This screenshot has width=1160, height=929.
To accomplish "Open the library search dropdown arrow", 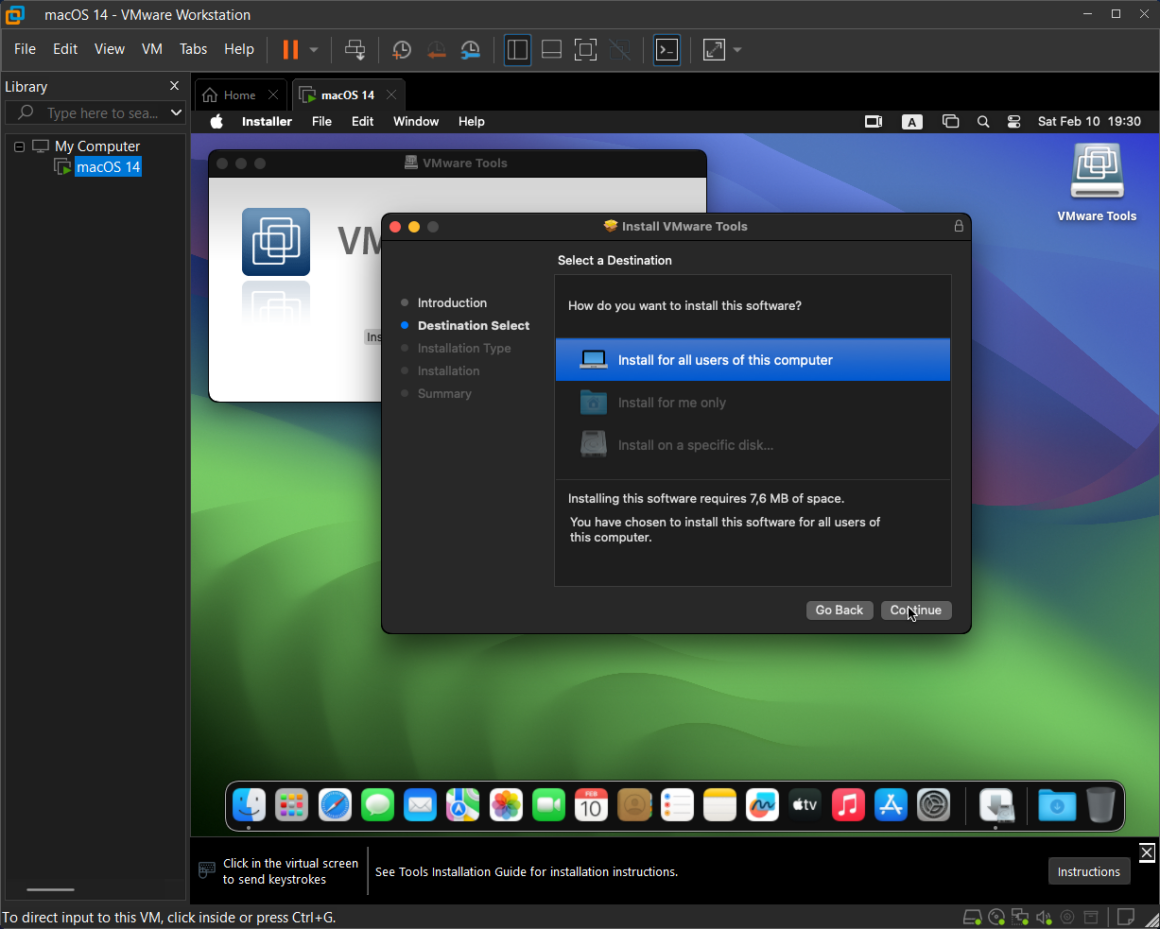I will click(x=176, y=112).
